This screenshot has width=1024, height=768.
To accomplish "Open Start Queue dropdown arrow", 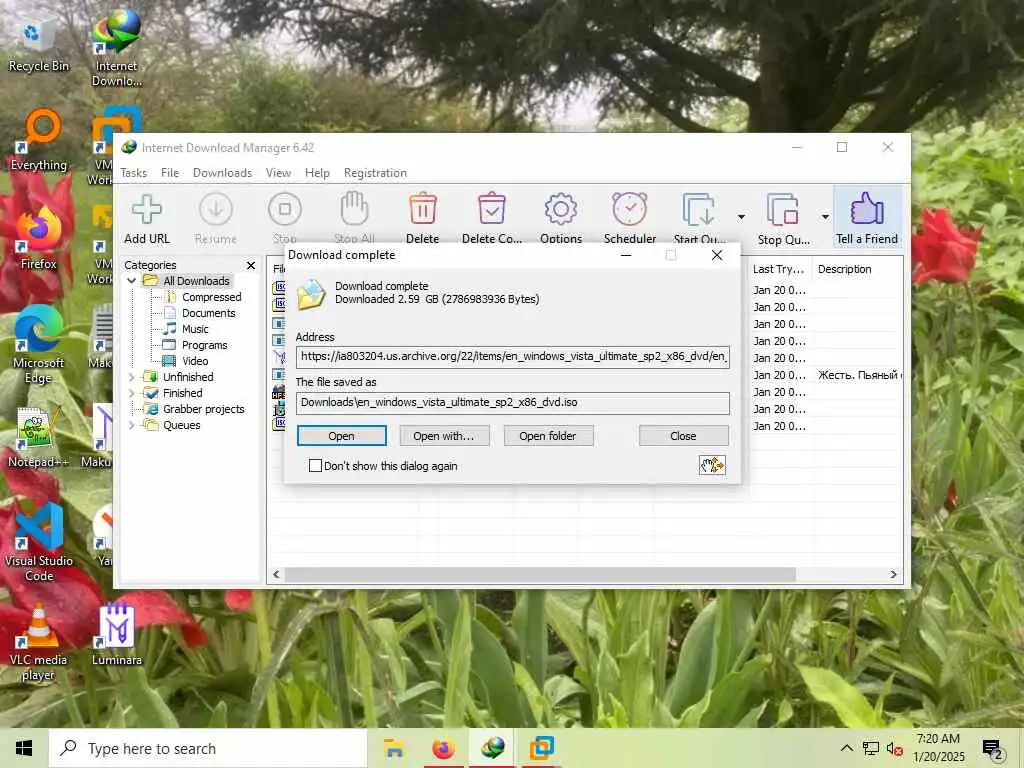I will [741, 217].
